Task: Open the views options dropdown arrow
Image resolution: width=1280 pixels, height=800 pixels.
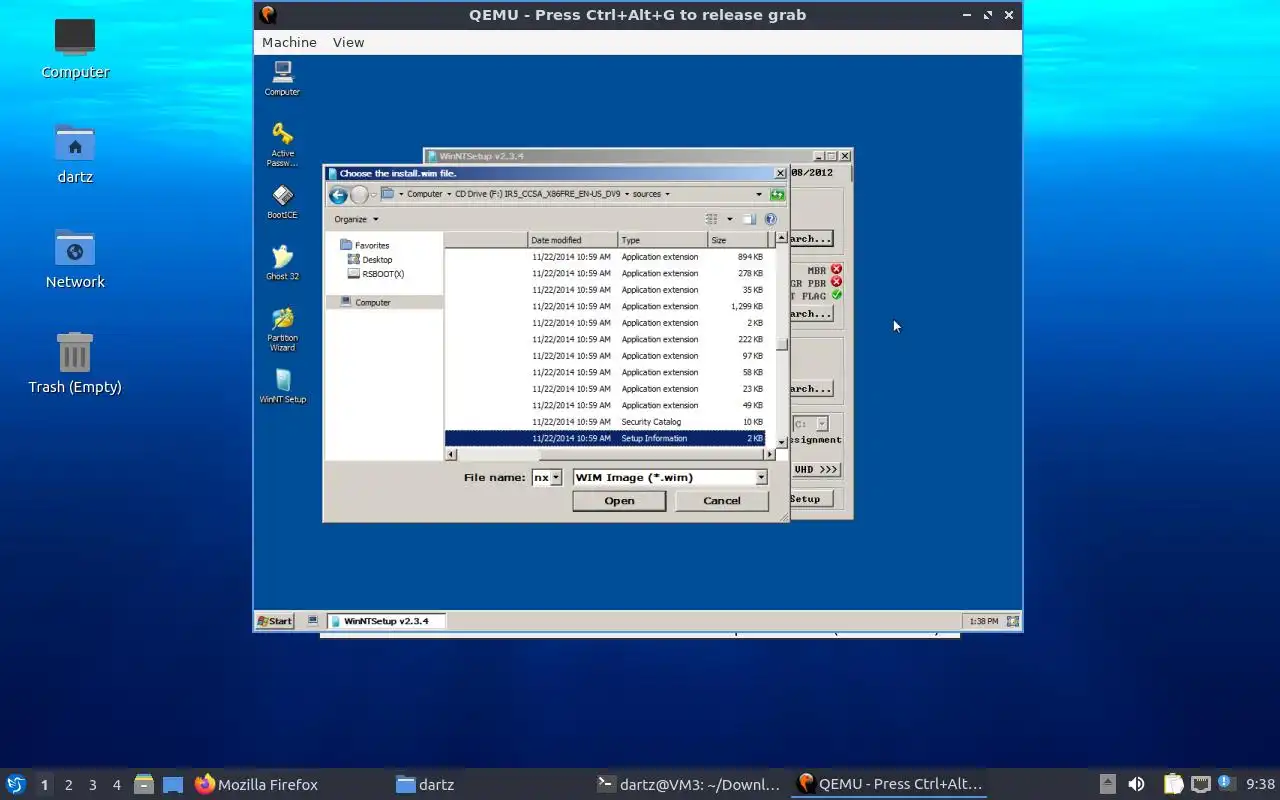Action: [x=729, y=219]
